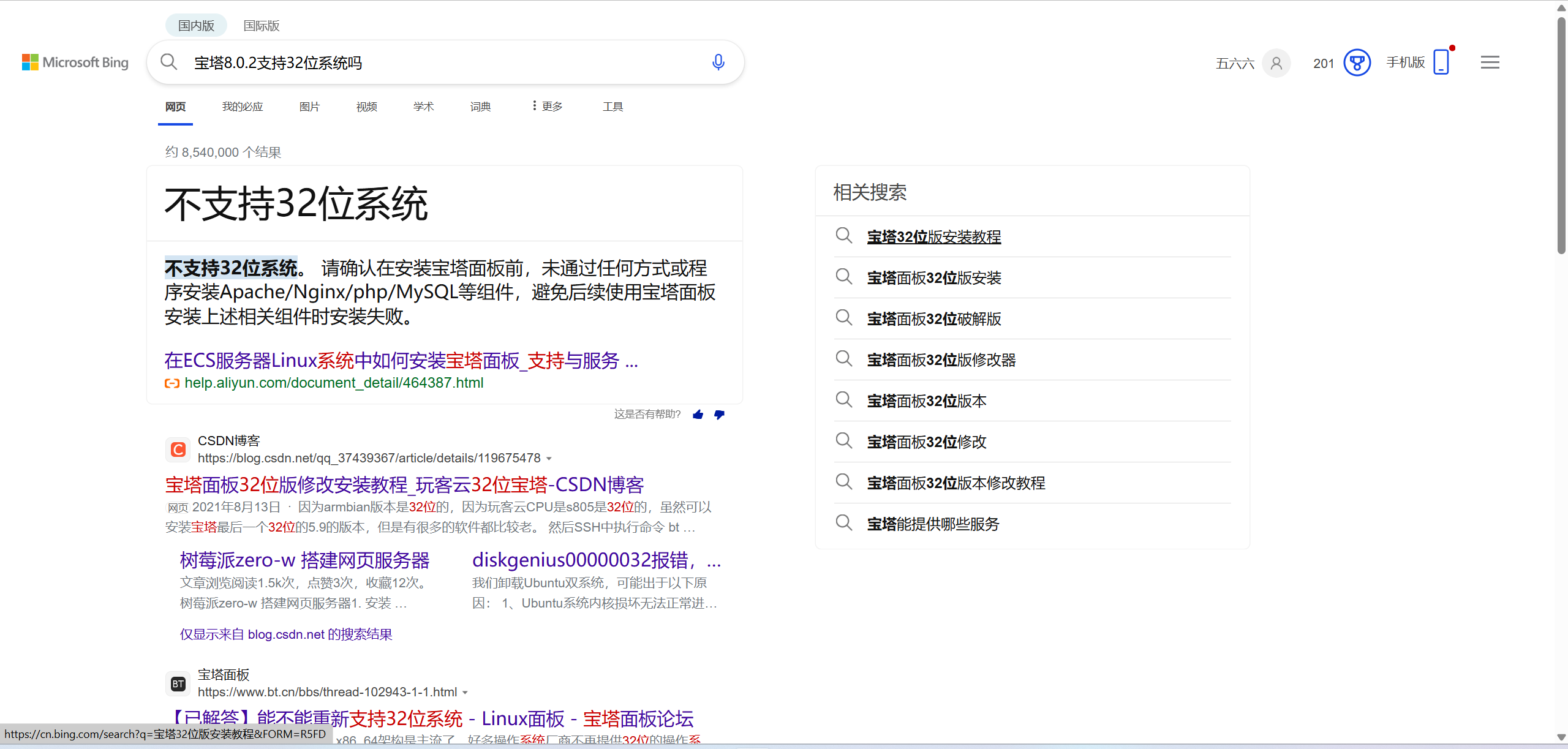
Task: Click the user account avatar icon
Action: [1276, 62]
